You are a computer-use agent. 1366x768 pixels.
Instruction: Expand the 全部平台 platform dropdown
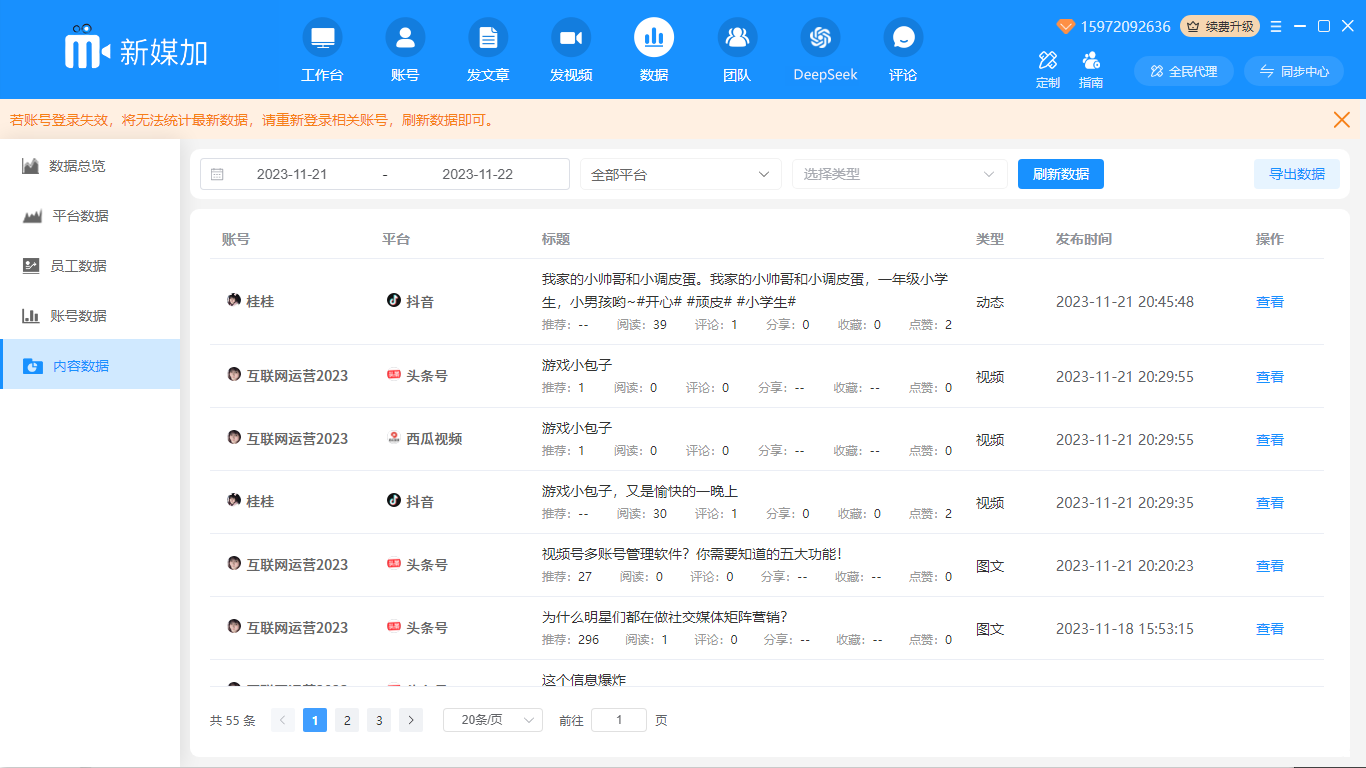click(680, 174)
